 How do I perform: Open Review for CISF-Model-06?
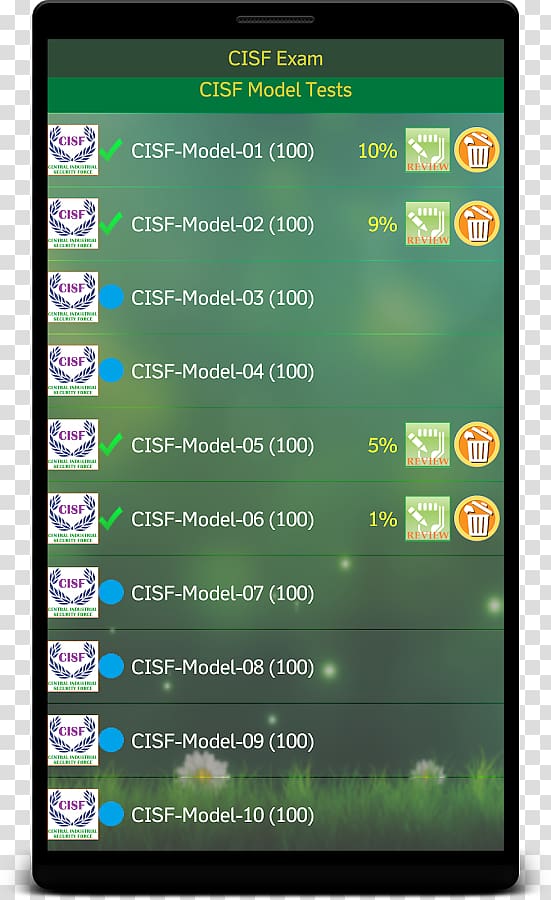point(428,519)
